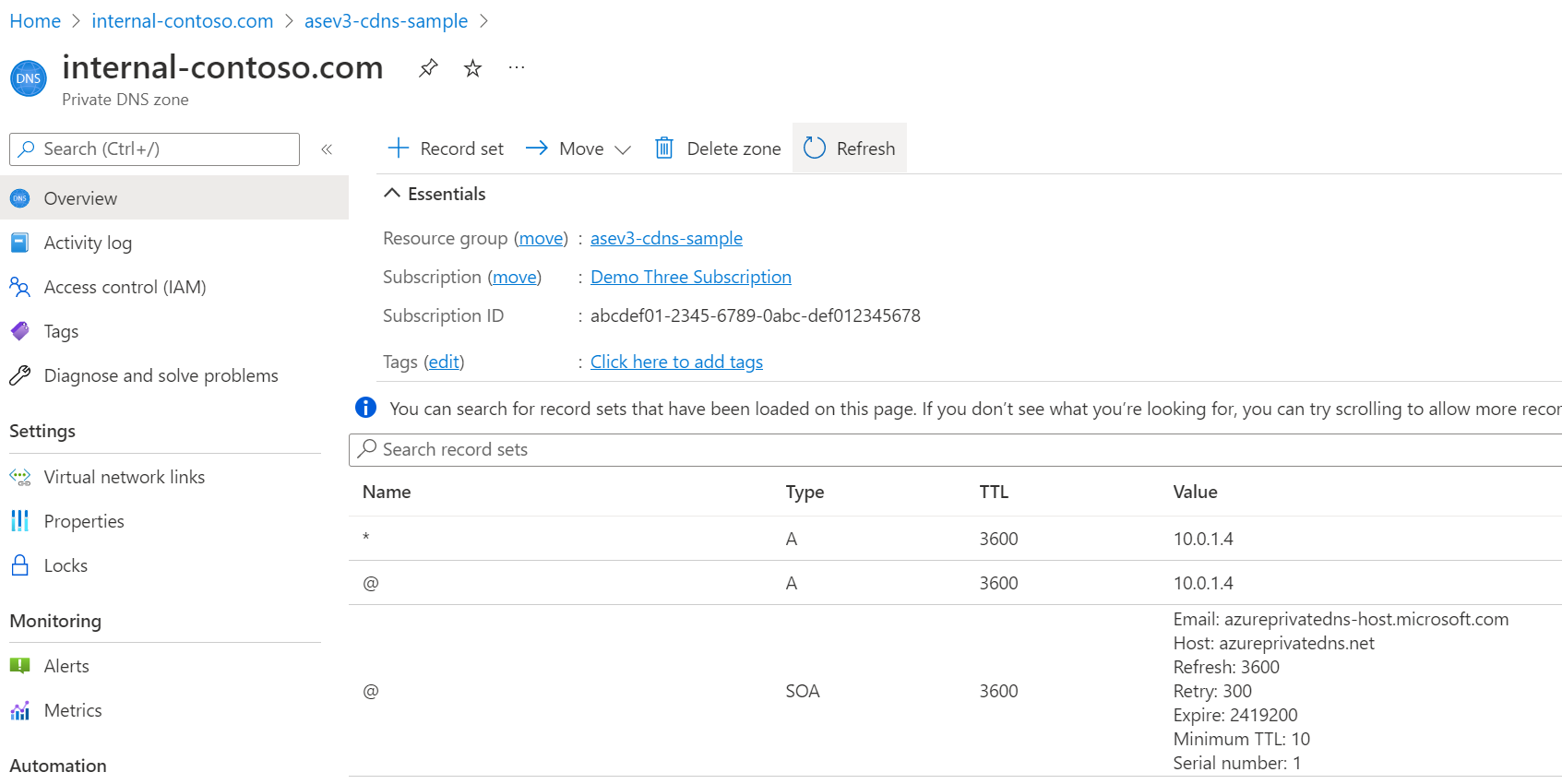Pin the DNS zone to dashboard
The image size is (1562, 784).
pos(428,68)
